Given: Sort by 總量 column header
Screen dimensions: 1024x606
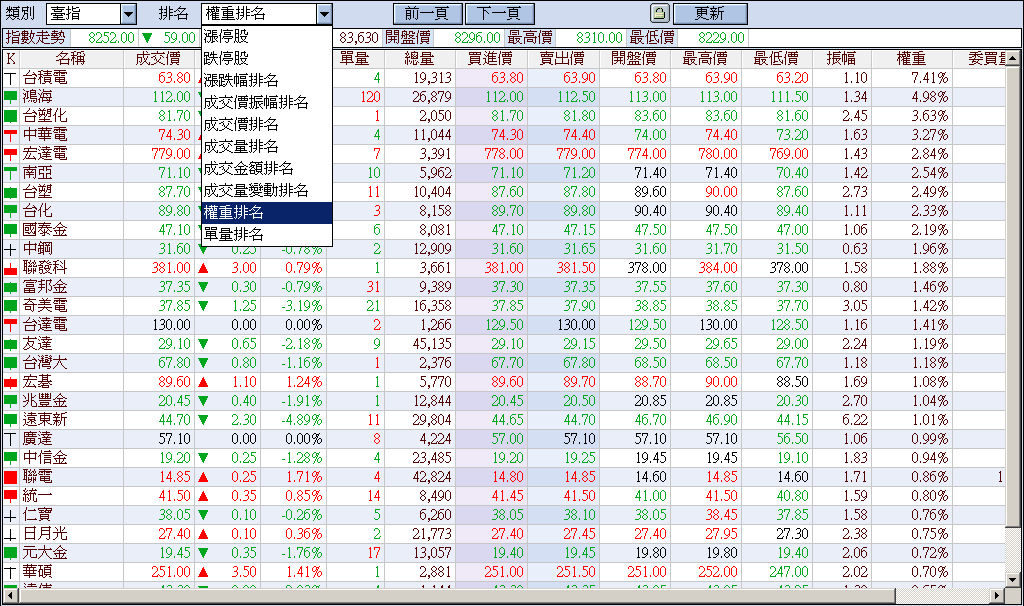Looking at the screenshot, I should click(420, 59).
